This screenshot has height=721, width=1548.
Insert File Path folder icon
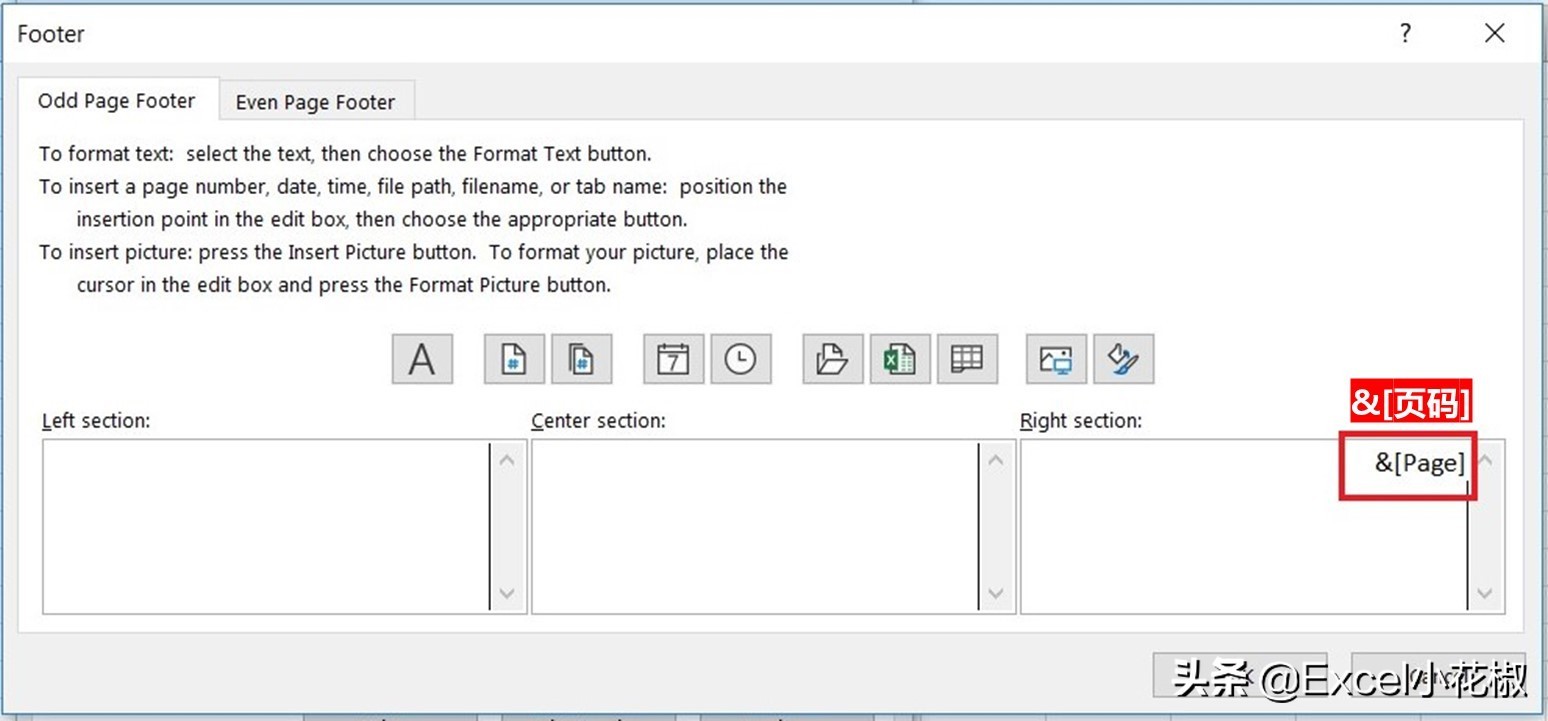click(x=832, y=359)
